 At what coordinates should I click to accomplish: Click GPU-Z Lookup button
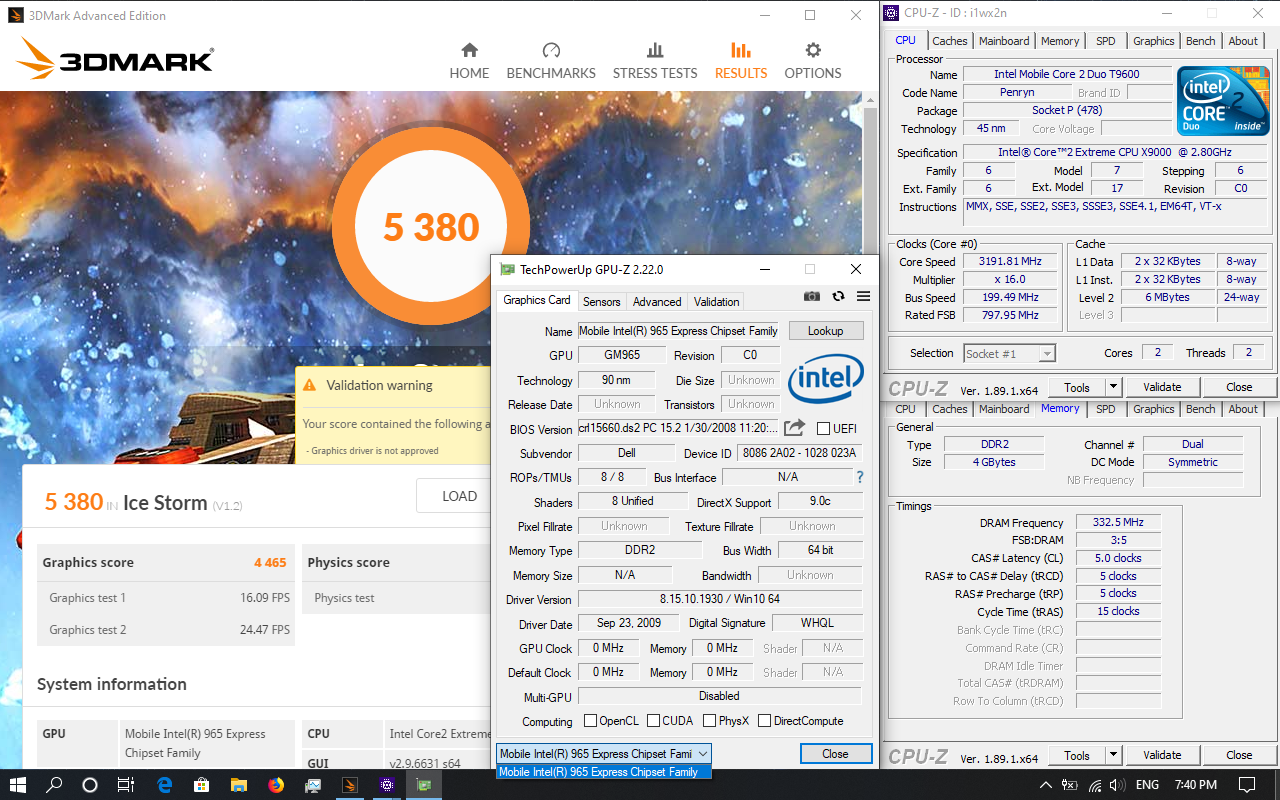826,330
